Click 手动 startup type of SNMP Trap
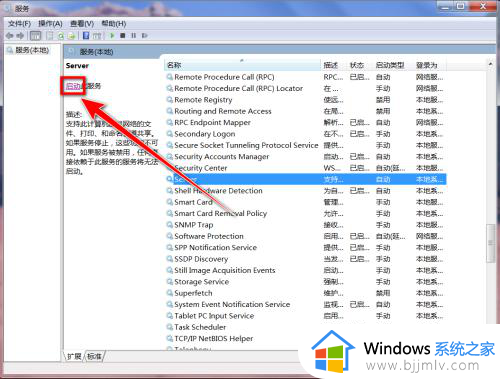This screenshot has height=379, width=500. (383, 225)
